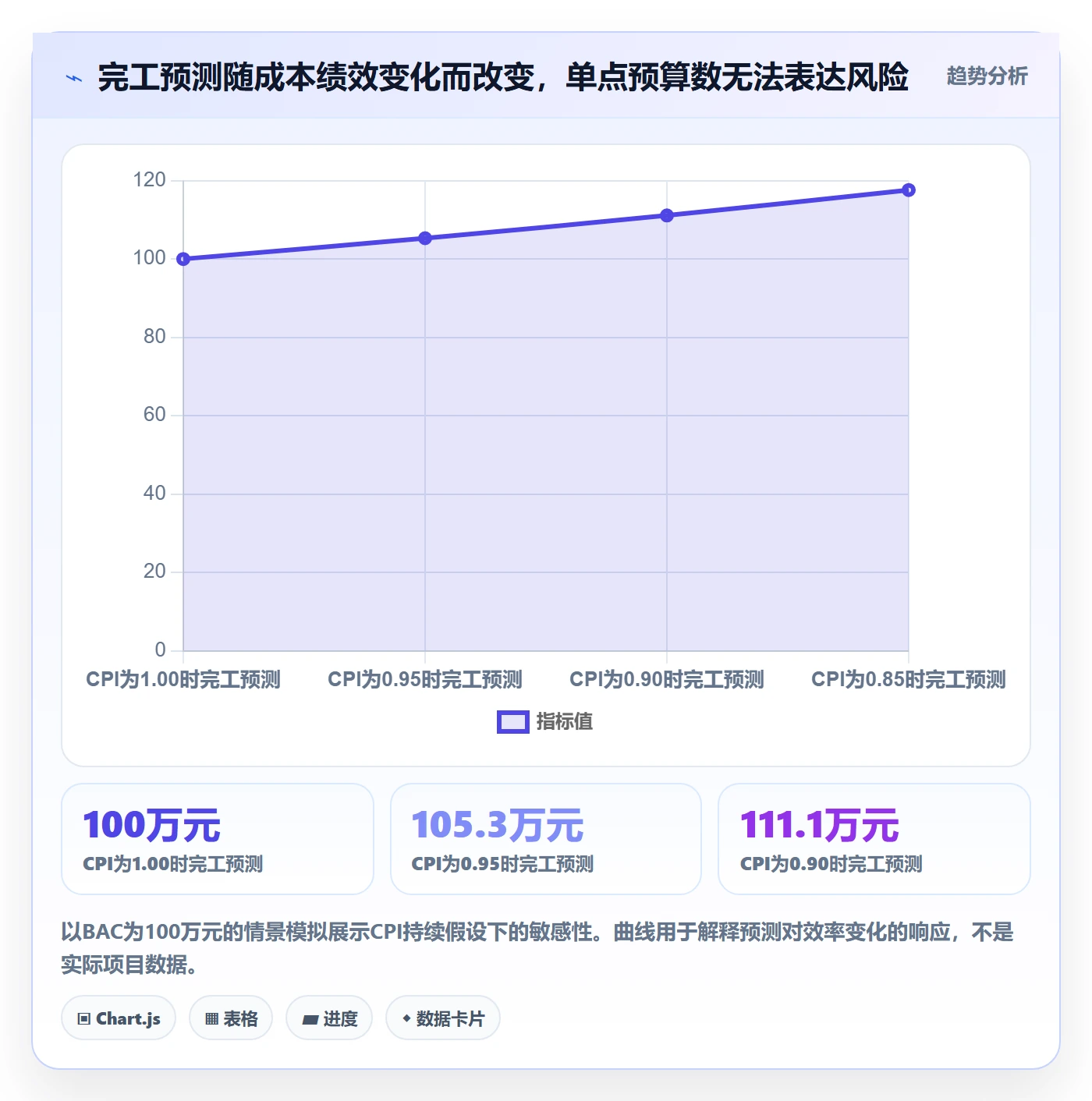This screenshot has height=1101, width=1092.
Task: Click the x-axis label CPI为0.85时完工预测
Action: pyautogui.click(x=909, y=680)
